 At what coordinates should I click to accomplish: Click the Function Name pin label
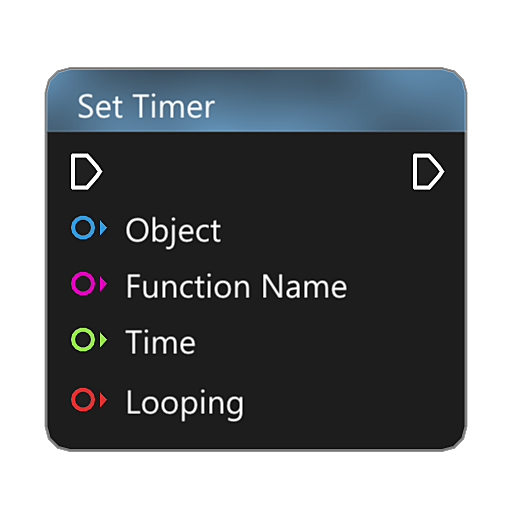click(237, 286)
